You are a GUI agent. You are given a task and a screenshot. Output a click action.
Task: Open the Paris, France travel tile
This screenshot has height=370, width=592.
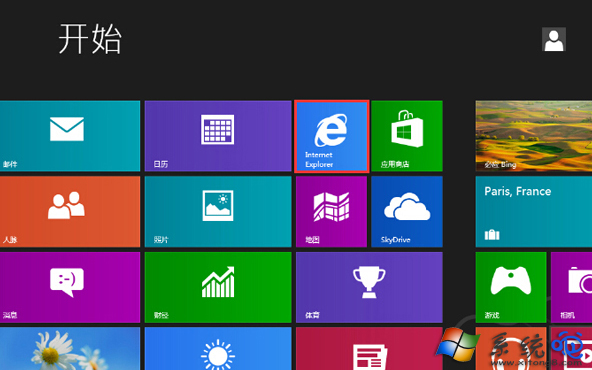[x=534, y=212]
